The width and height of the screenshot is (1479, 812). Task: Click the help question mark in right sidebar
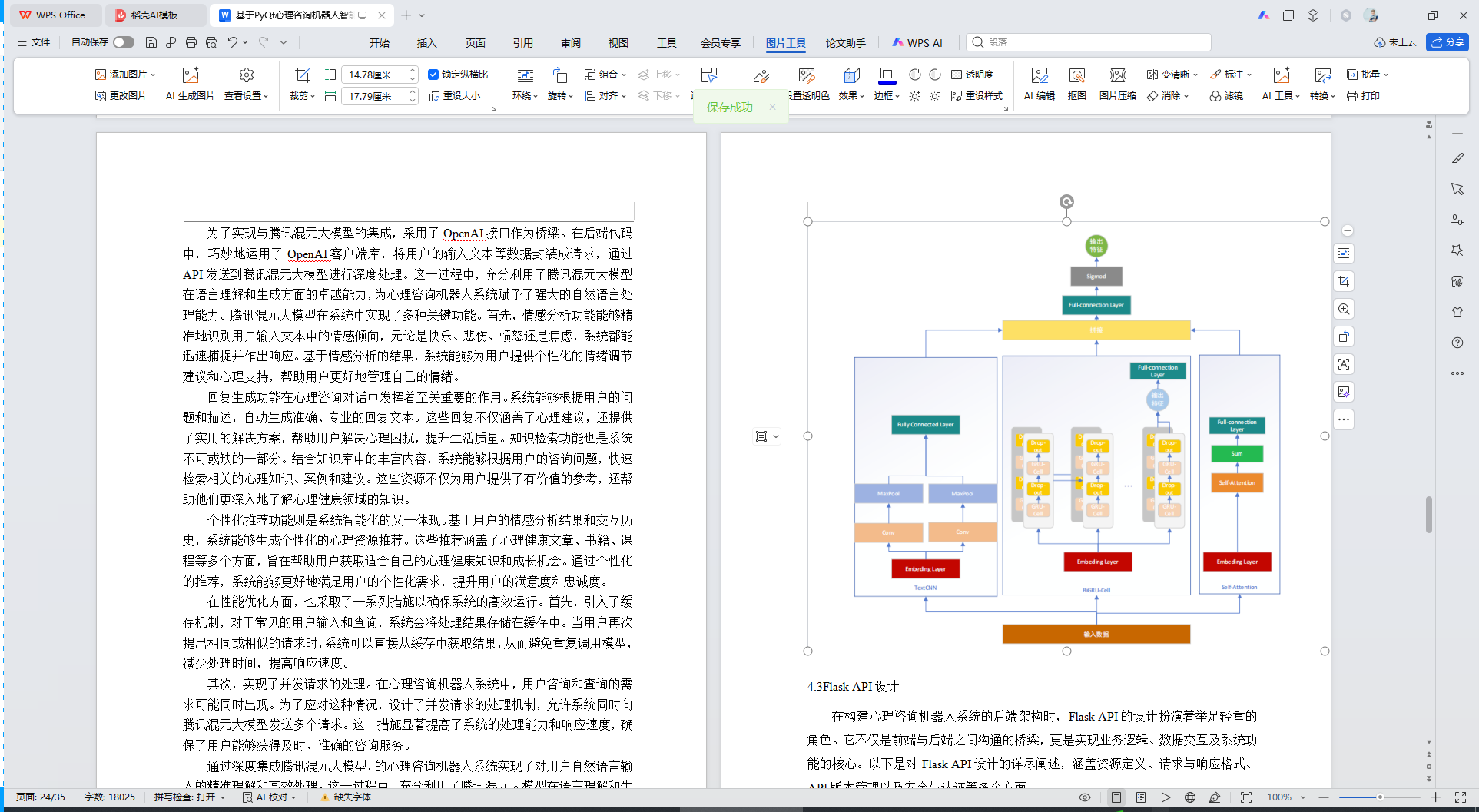[1457, 343]
